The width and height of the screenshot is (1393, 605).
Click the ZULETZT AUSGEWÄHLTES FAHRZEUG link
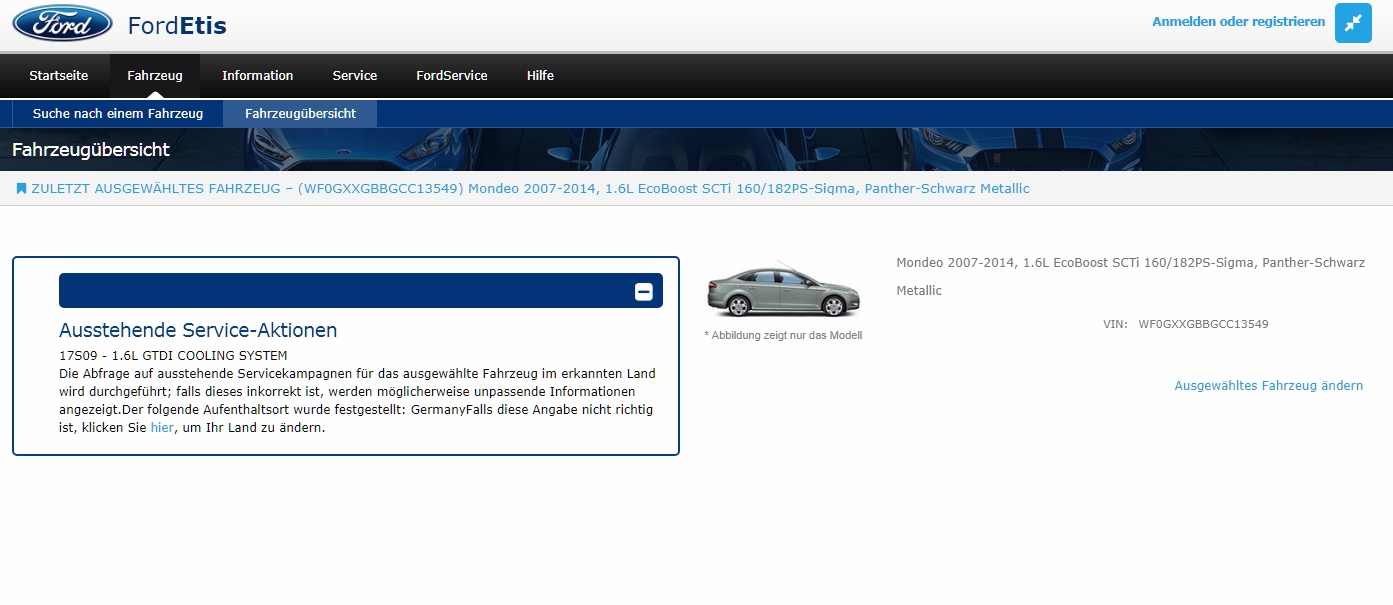530,189
